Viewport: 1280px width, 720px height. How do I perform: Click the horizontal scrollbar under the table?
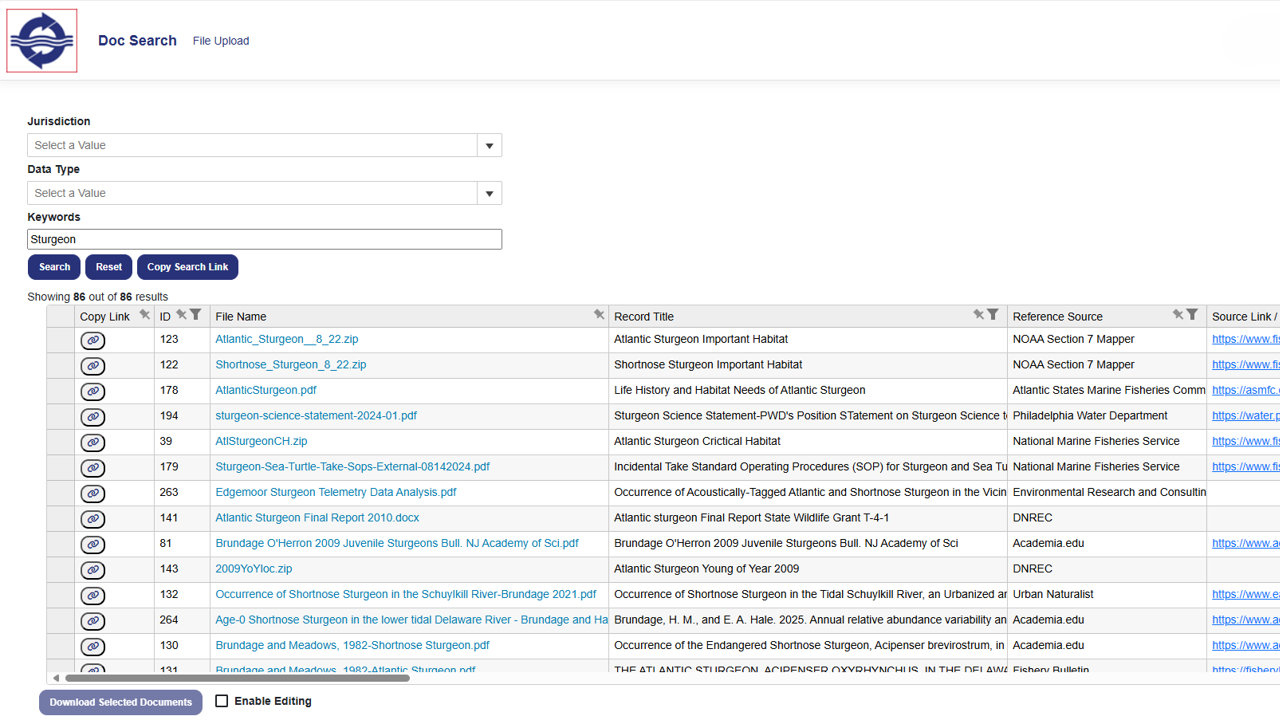pos(237,678)
